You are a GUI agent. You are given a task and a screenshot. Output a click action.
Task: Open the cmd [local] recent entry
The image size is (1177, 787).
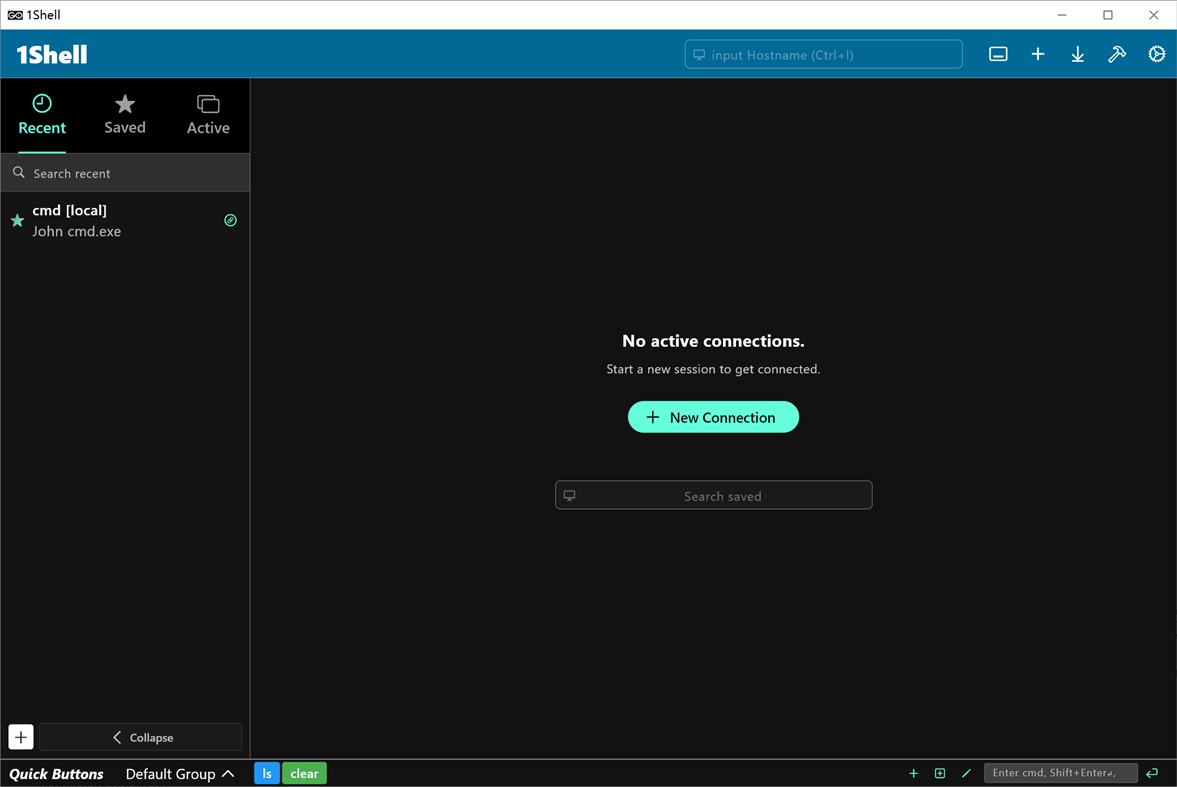125,221
